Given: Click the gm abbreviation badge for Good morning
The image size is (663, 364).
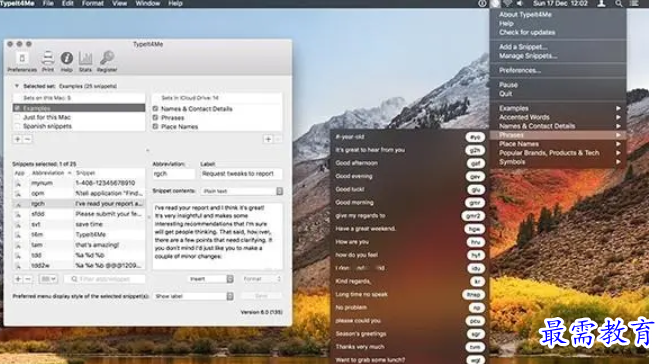Looking at the screenshot, I should (x=475, y=203).
